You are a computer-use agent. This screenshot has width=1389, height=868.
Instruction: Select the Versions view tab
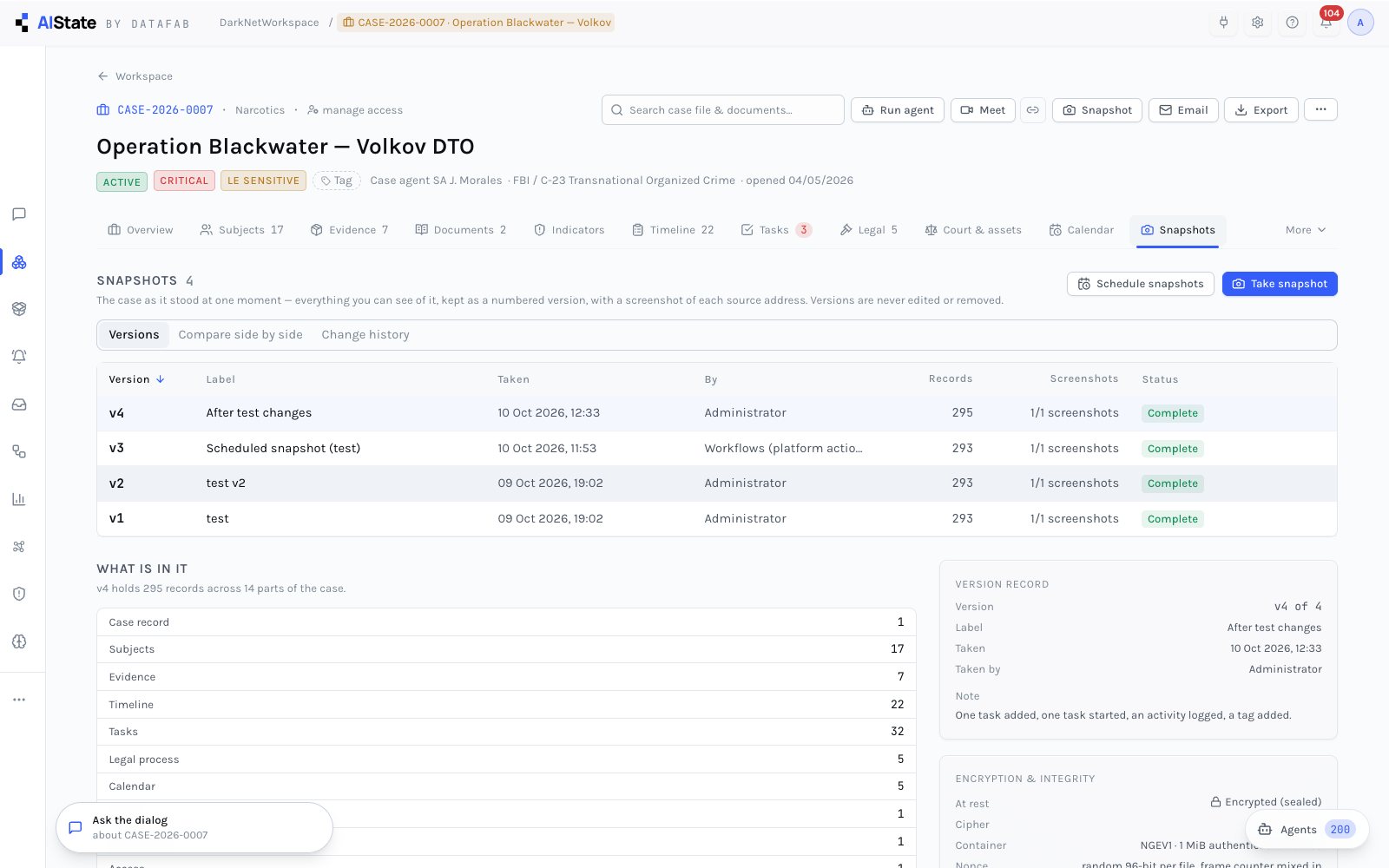pos(134,335)
